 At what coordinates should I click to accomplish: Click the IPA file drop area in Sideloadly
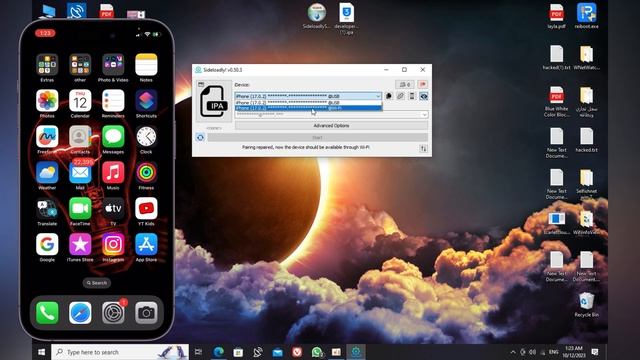[x=214, y=101]
